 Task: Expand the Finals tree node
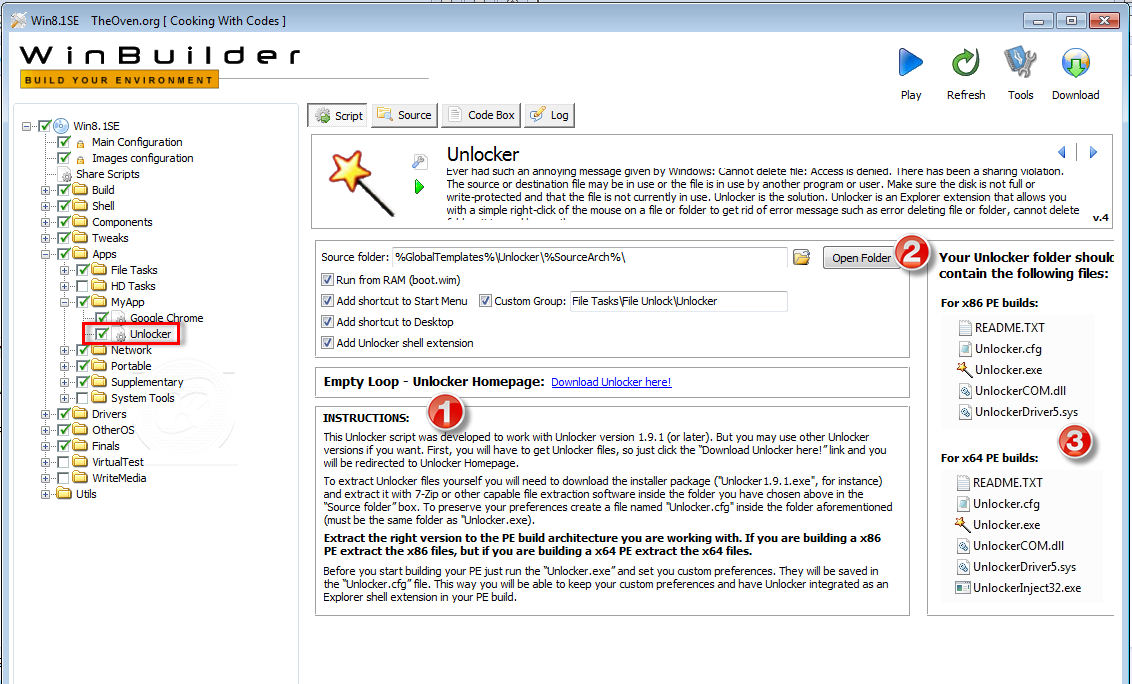45,446
